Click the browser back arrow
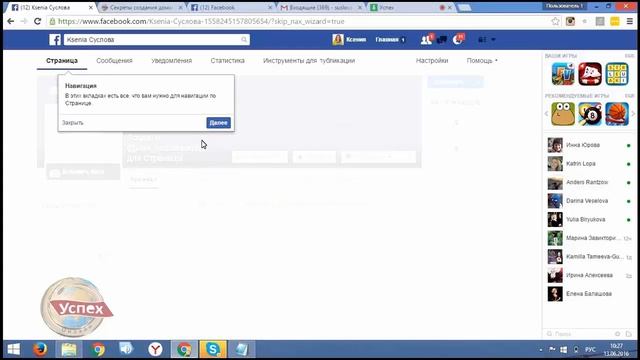The height and width of the screenshot is (360, 640). coord(11,21)
